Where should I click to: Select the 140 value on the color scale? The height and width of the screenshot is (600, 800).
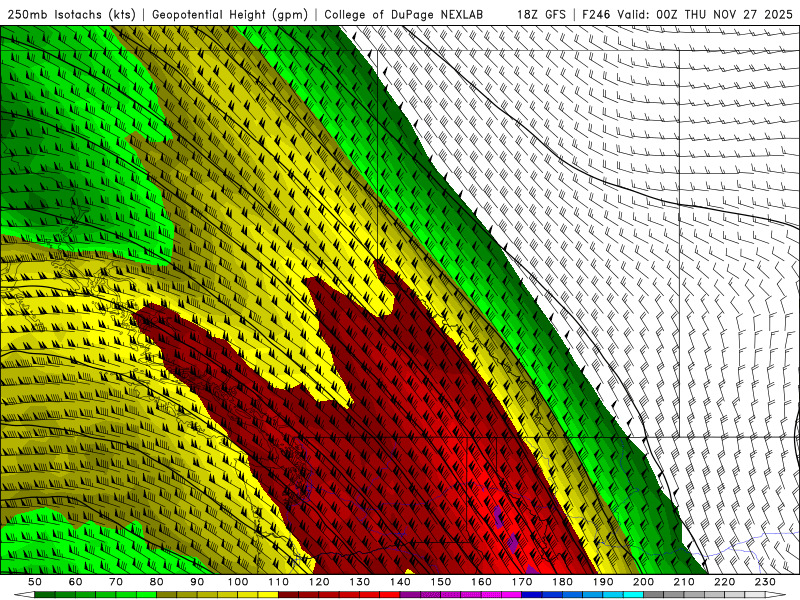400,582
